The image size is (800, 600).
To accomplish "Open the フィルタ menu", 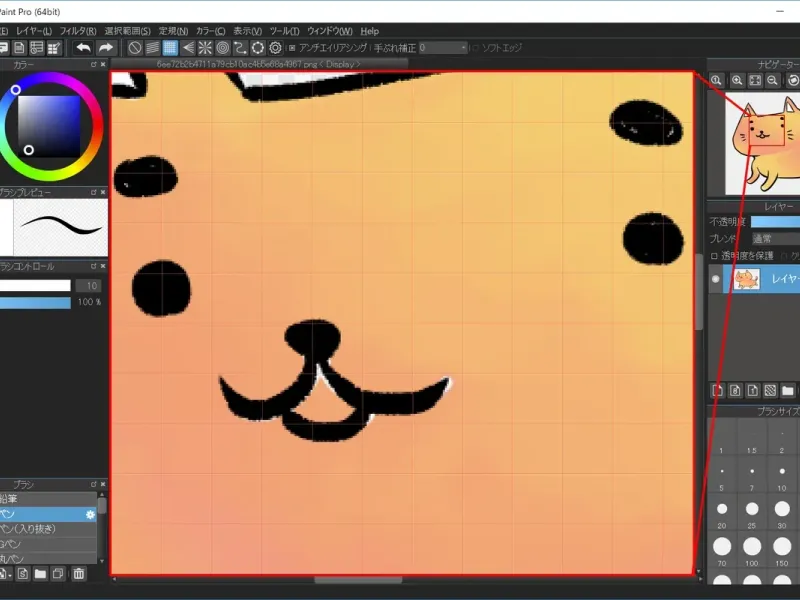I will (77, 31).
